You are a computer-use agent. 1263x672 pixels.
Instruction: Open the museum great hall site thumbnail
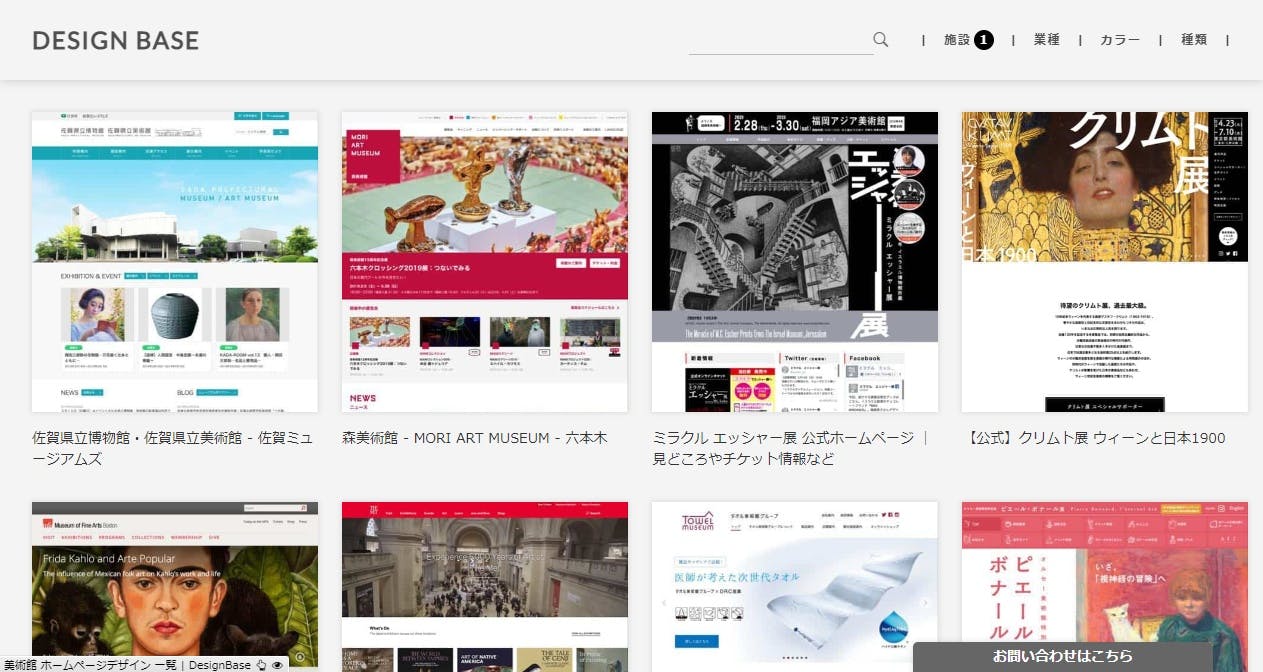485,587
